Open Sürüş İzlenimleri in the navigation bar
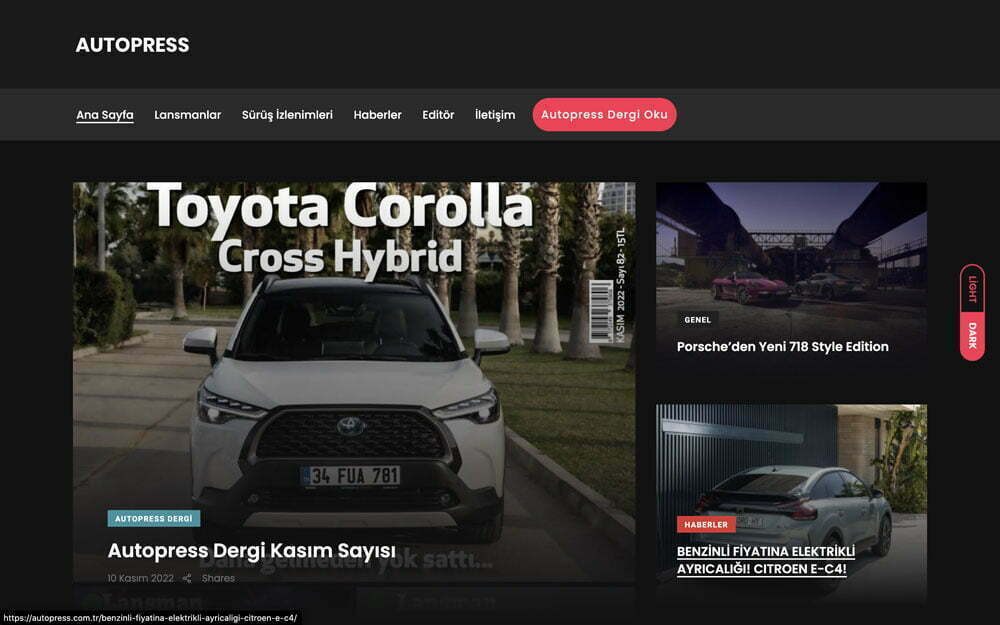Screen dimensions: 1000x625 tap(287, 115)
